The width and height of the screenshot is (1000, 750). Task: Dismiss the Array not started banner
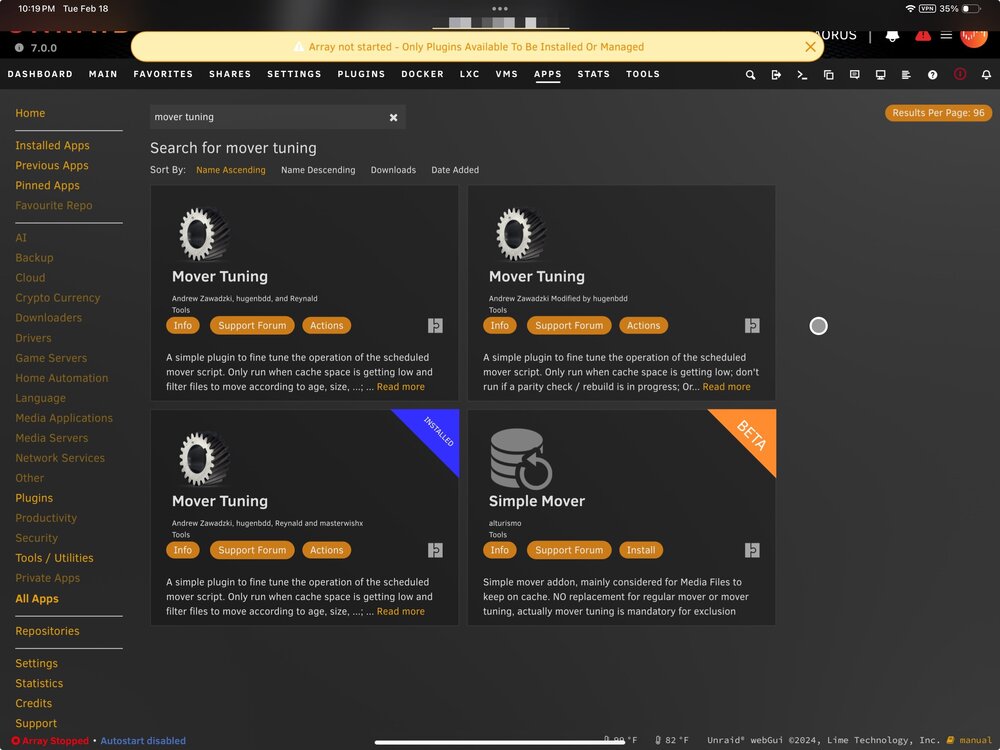[x=810, y=47]
